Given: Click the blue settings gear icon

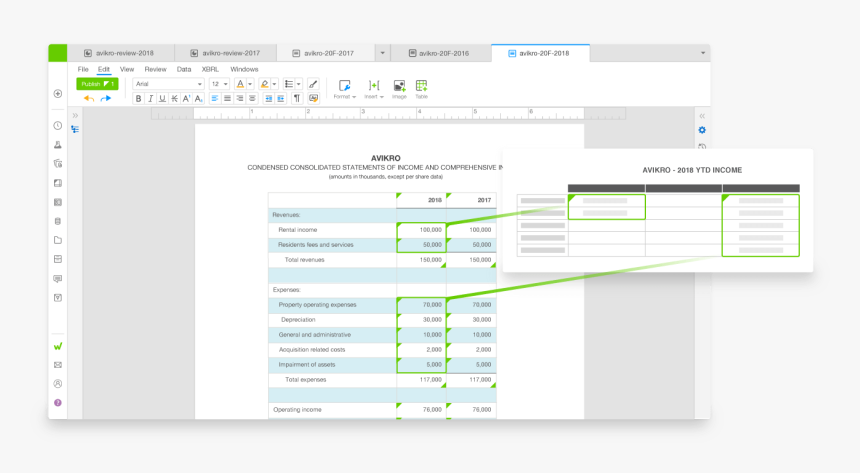Looking at the screenshot, I should tap(701, 130).
